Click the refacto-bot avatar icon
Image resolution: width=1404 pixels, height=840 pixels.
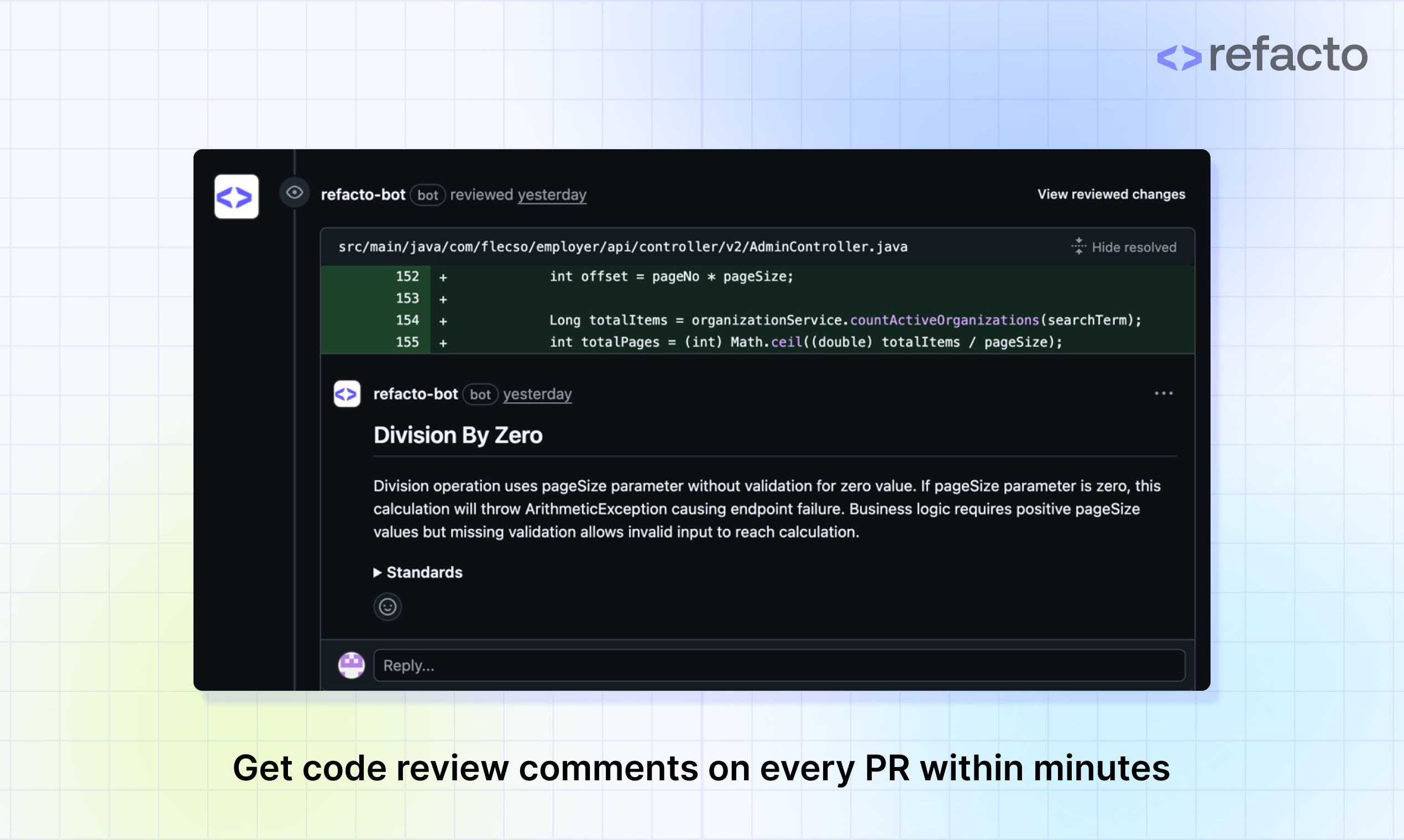click(236, 196)
